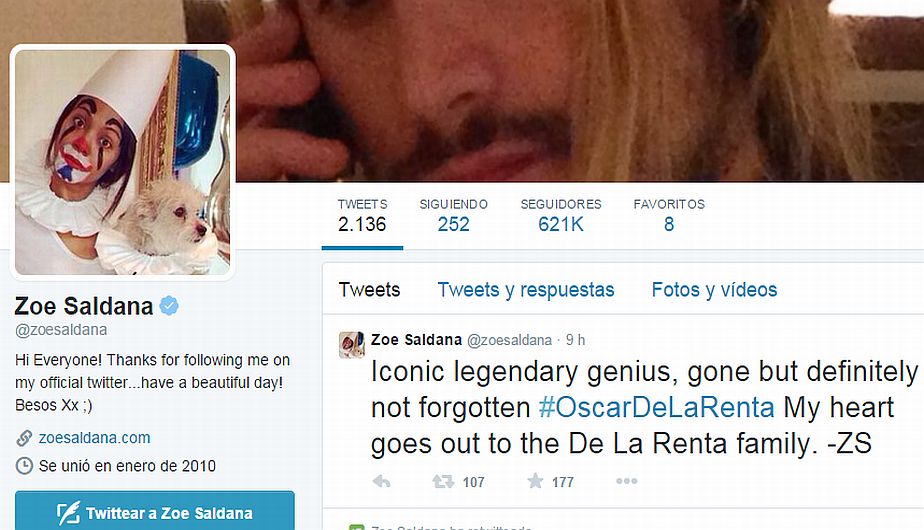
Task: Open the more options ellipsis on tweet
Action: click(x=626, y=481)
